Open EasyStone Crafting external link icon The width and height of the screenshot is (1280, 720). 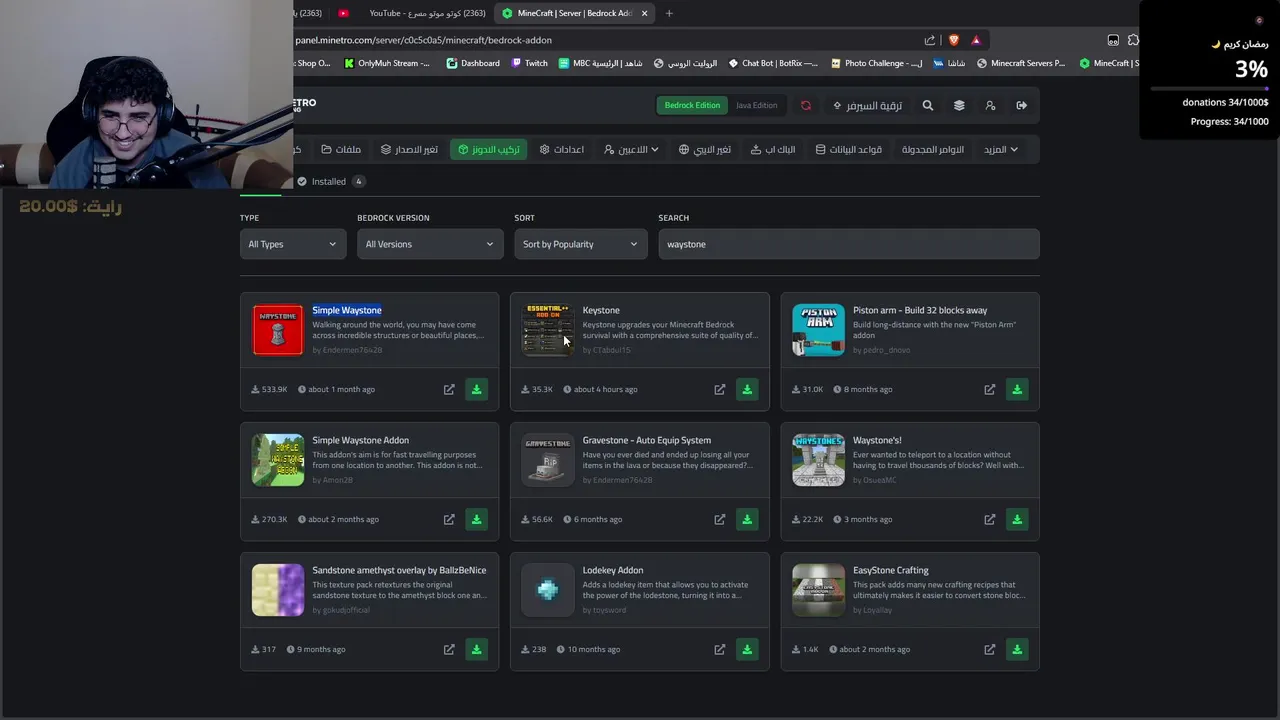(989, 649)
